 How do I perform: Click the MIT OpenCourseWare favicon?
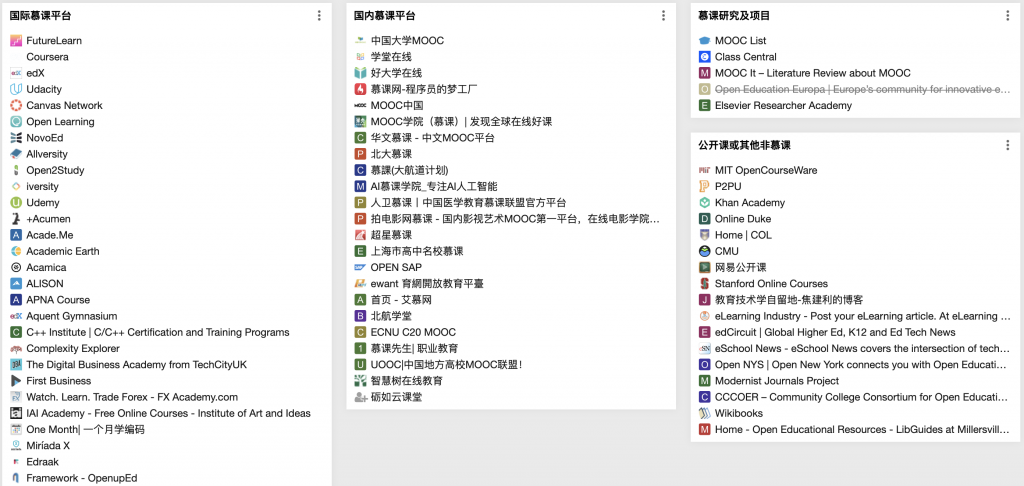(x=704, y=170)
